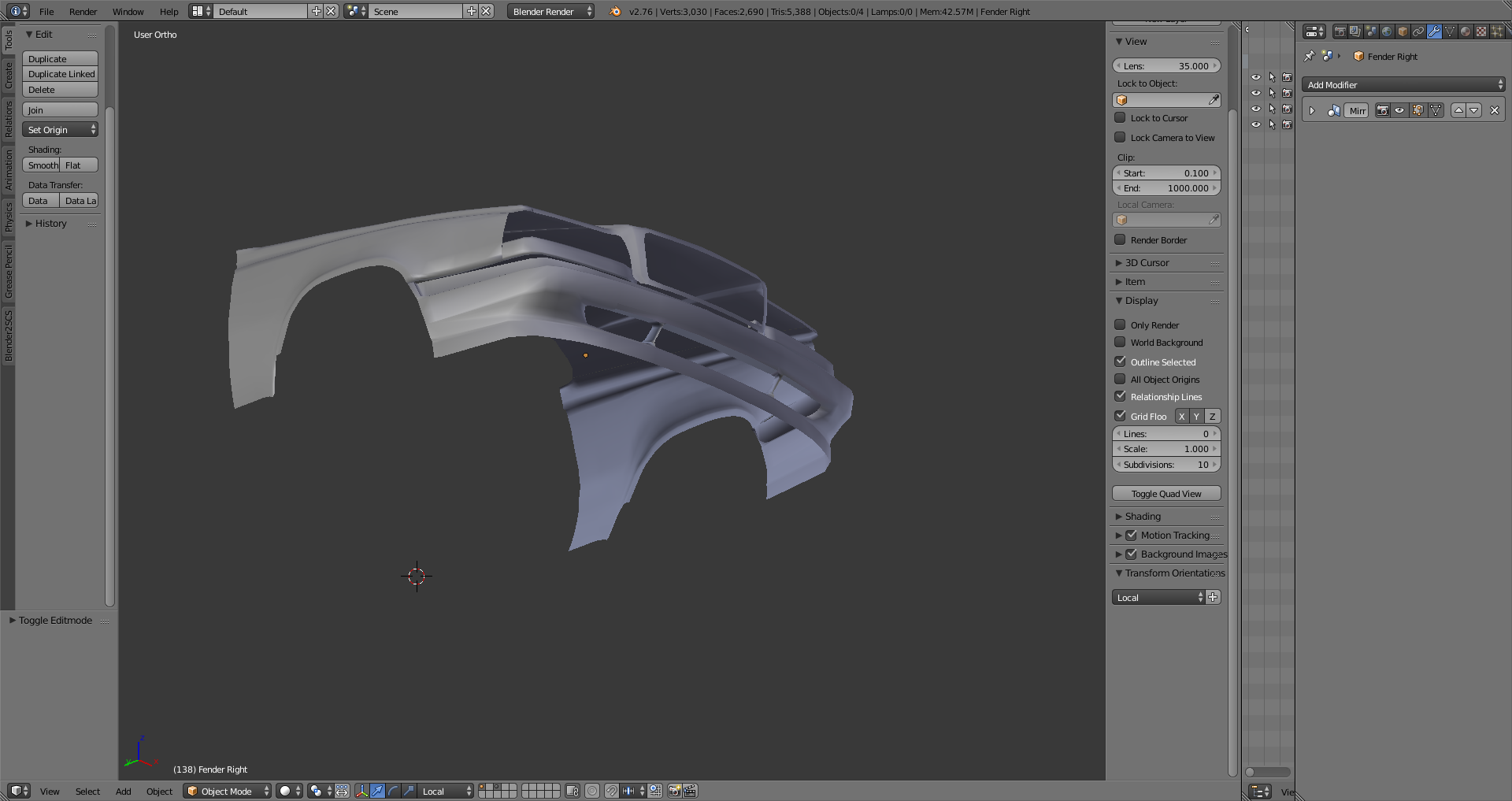Tick the Only Render checkbox

(1120, 324)
